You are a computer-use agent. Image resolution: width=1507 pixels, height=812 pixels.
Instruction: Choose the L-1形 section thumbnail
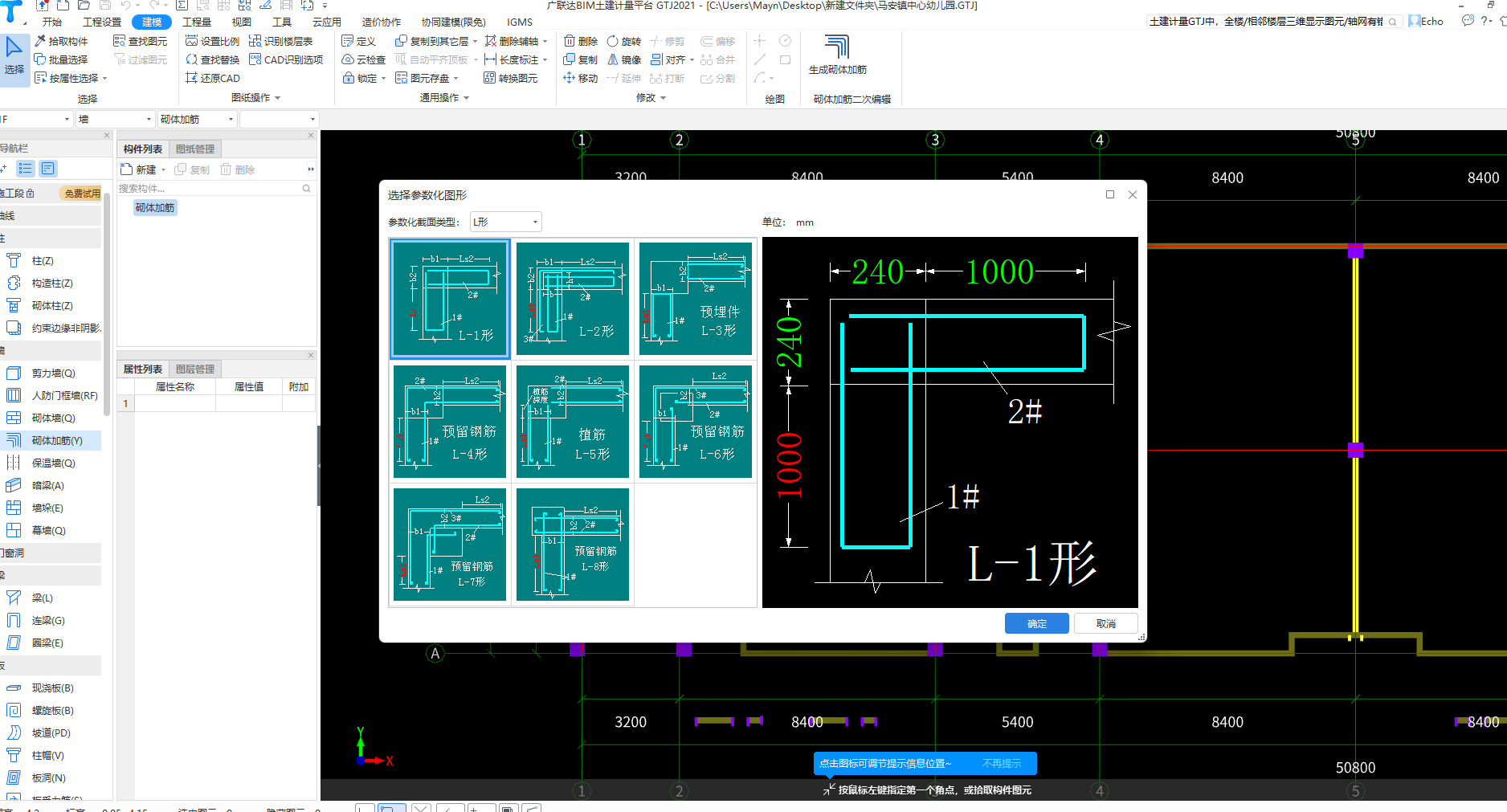click(x=450, y=299)
